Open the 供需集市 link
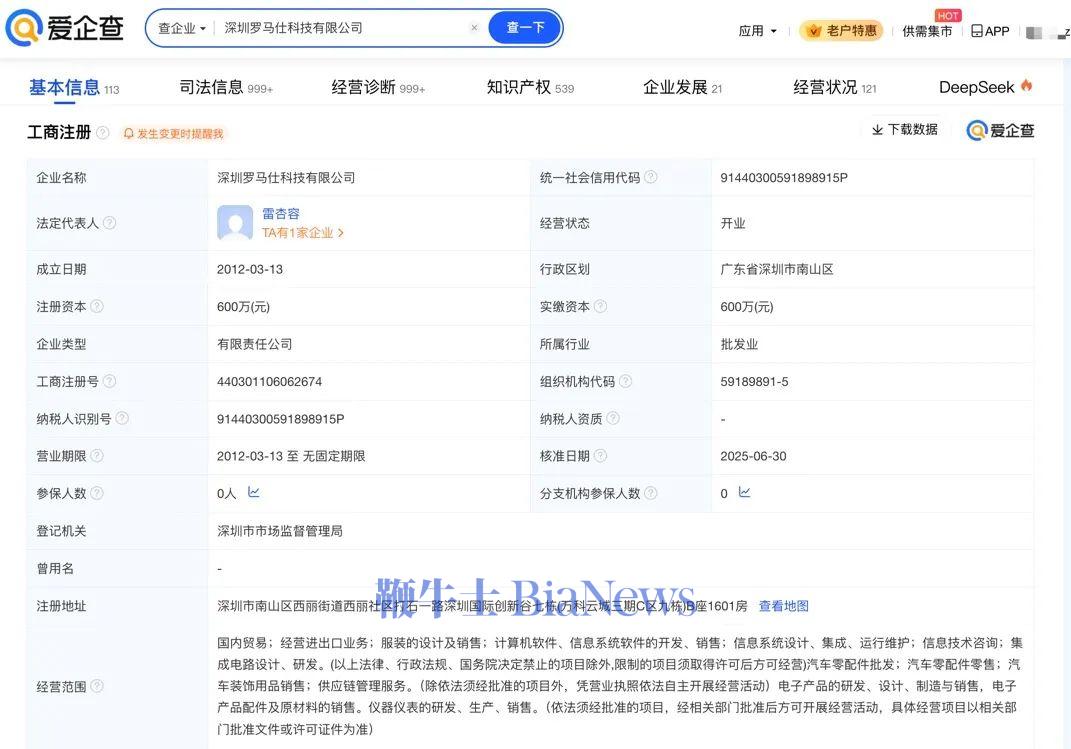Viewport: 1071px width, 749px height. click(927, 31)
